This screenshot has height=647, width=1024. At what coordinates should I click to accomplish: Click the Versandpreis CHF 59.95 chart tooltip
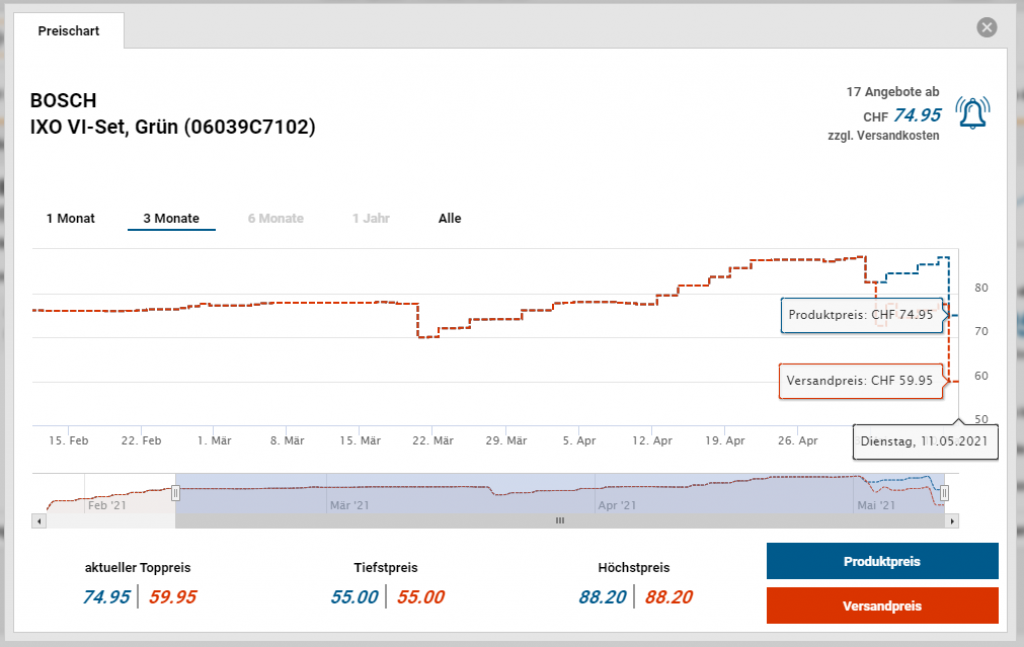point(860,380)
